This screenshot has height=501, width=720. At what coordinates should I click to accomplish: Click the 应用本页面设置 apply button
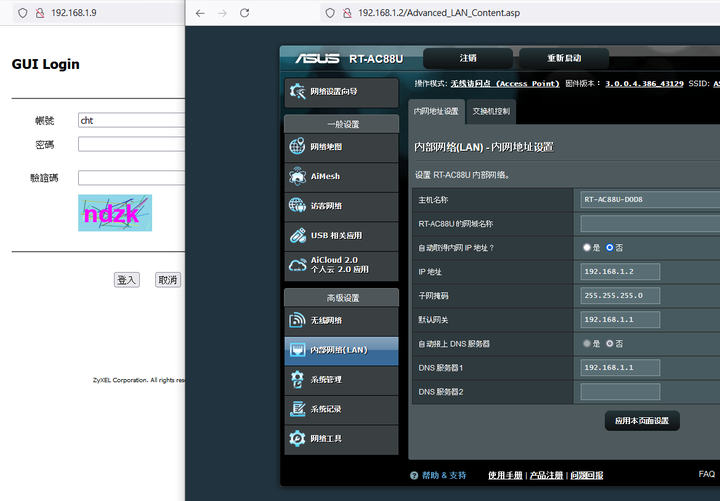[642, 421]
